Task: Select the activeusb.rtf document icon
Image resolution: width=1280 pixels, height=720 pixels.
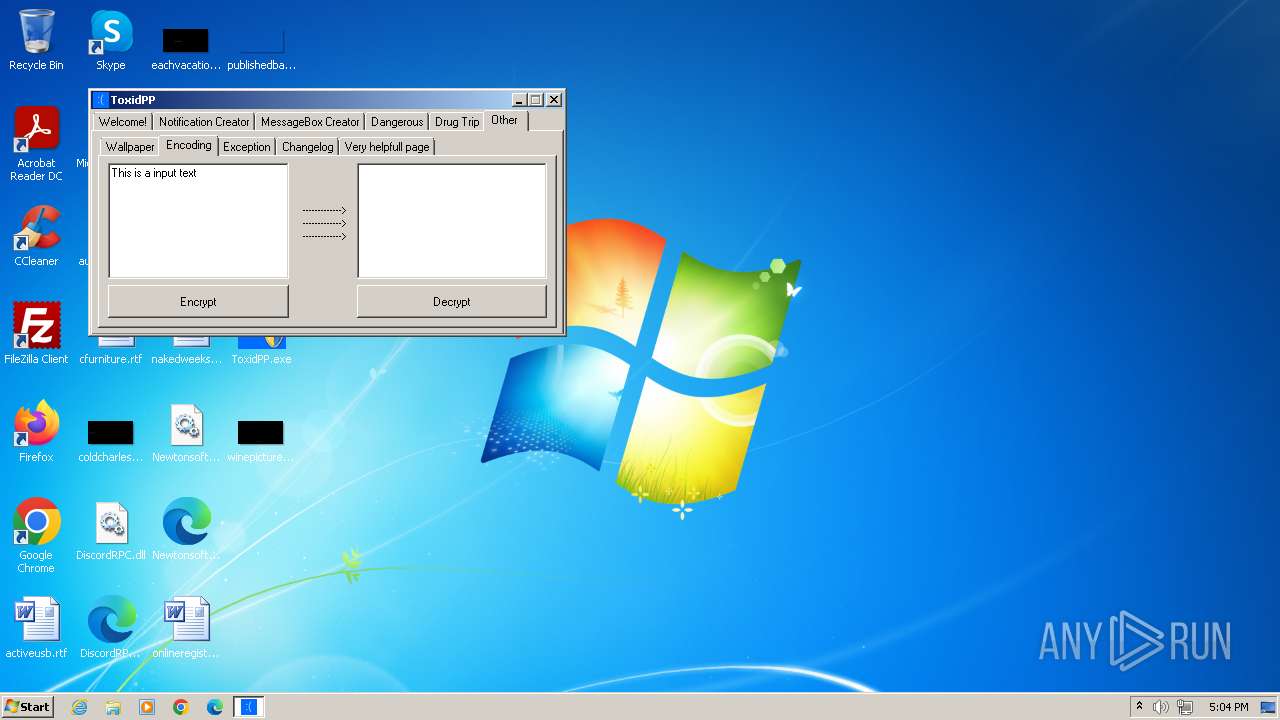Action: tap(36, 628)
